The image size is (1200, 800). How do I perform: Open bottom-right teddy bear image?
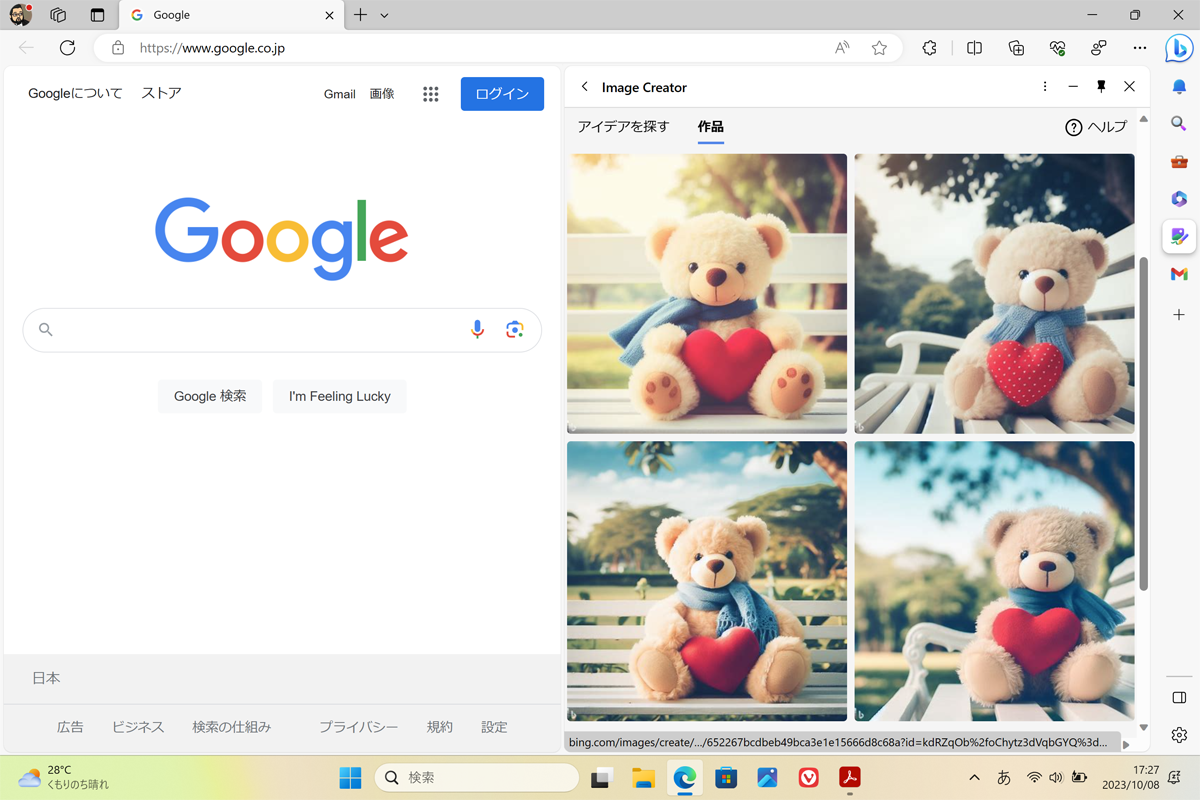(994, 581)
